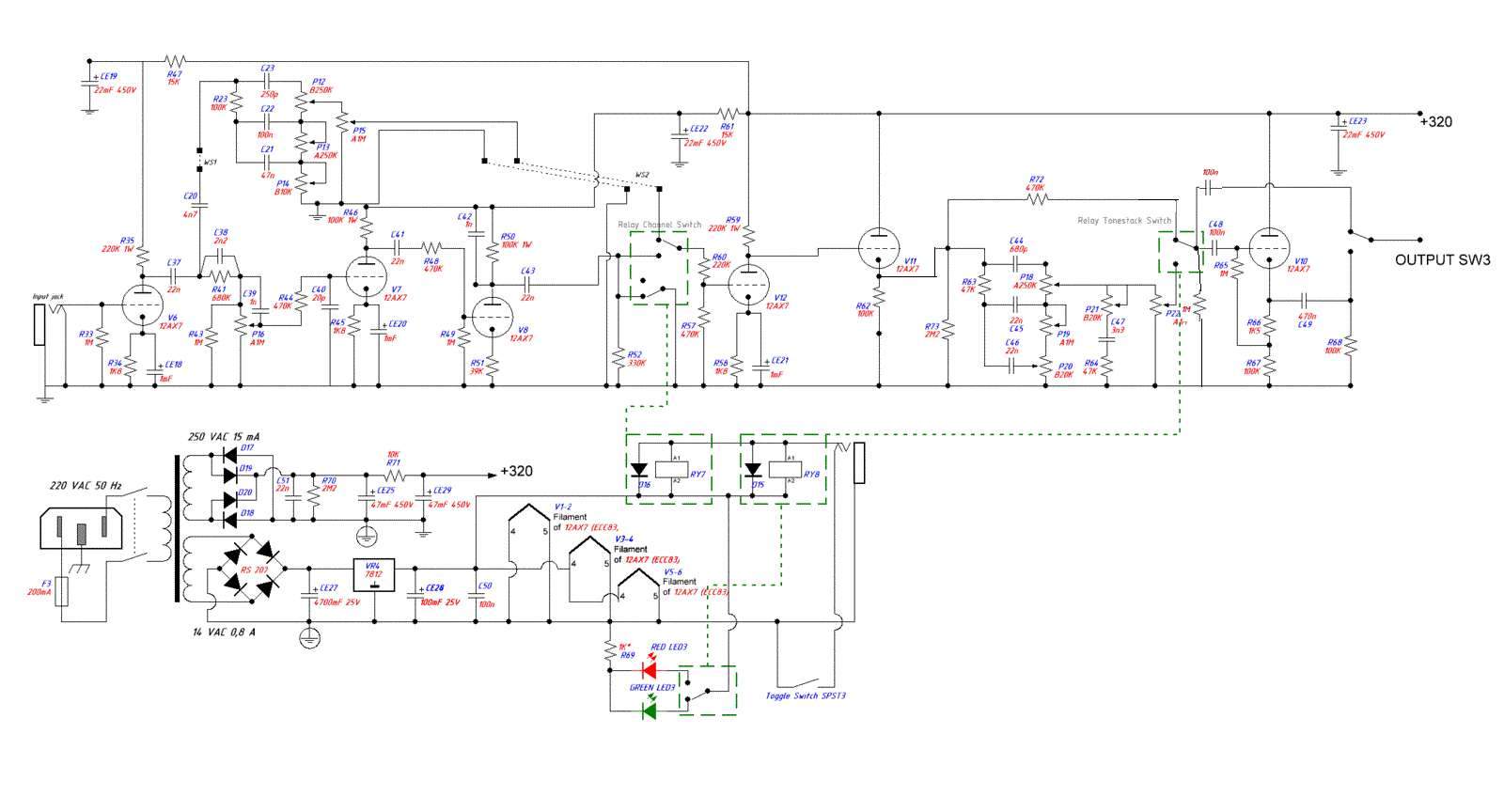
Task: Select the R72 470K resistor symbol
Action: click(1035, 198)
